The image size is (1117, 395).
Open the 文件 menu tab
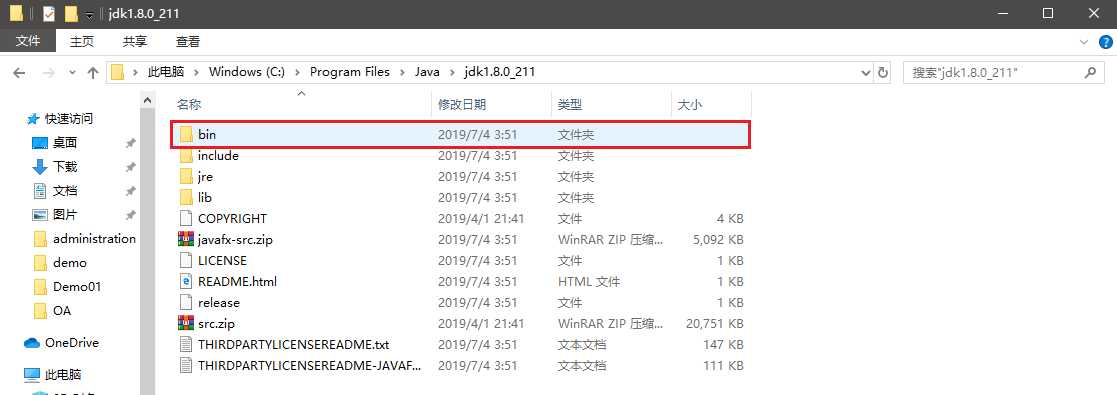tap(28, 42)
